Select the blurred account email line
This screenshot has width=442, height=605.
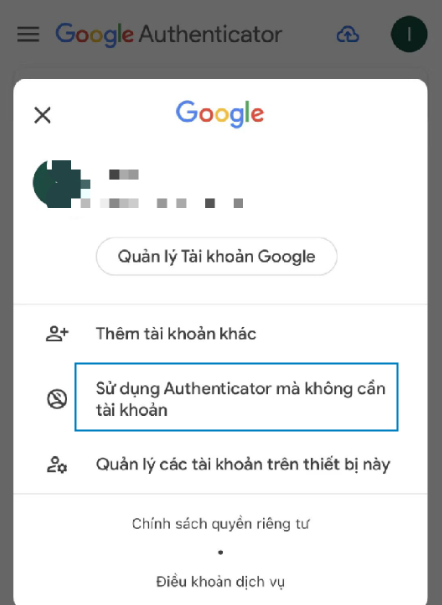[x=162, y=203]
